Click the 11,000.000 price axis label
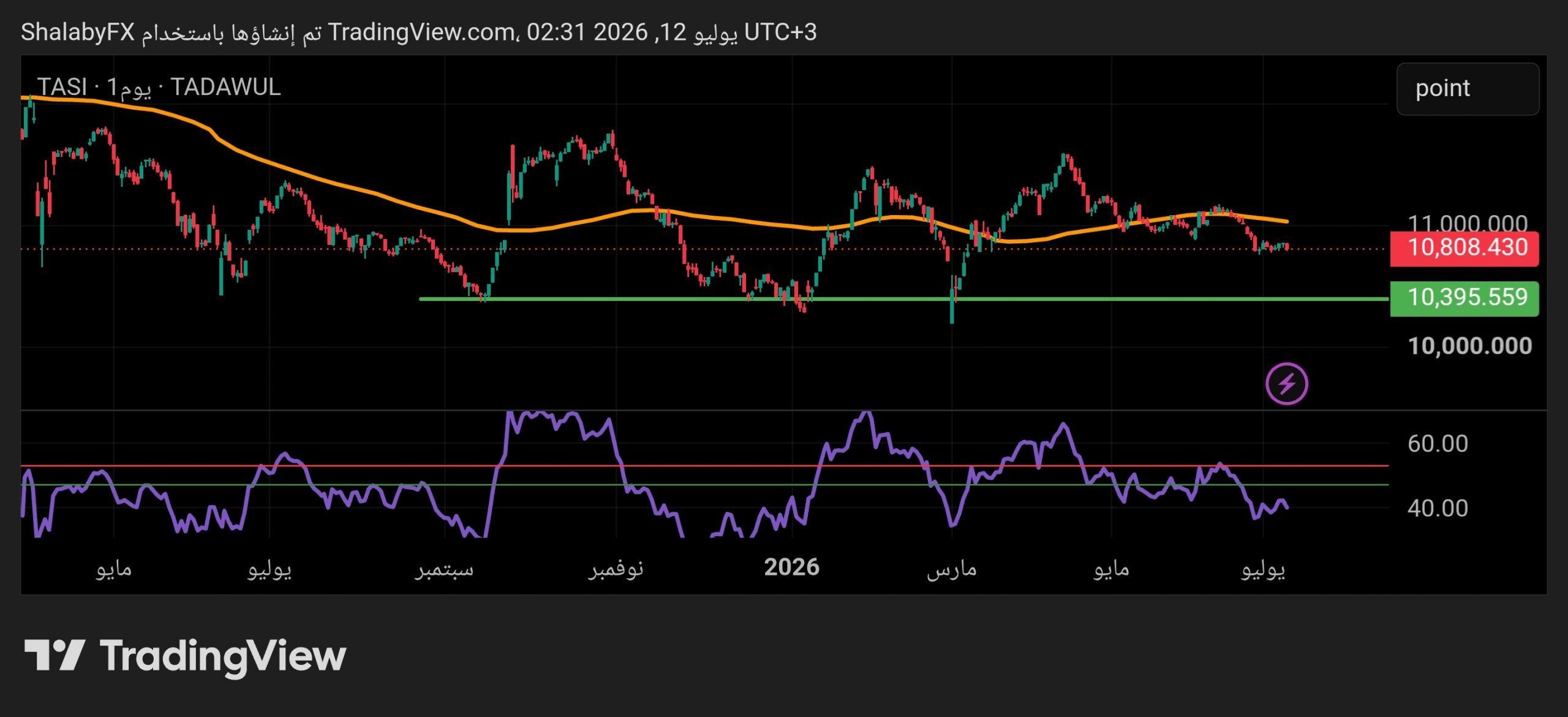Viewport: 1568px width, 717px height. point(1467,222)
